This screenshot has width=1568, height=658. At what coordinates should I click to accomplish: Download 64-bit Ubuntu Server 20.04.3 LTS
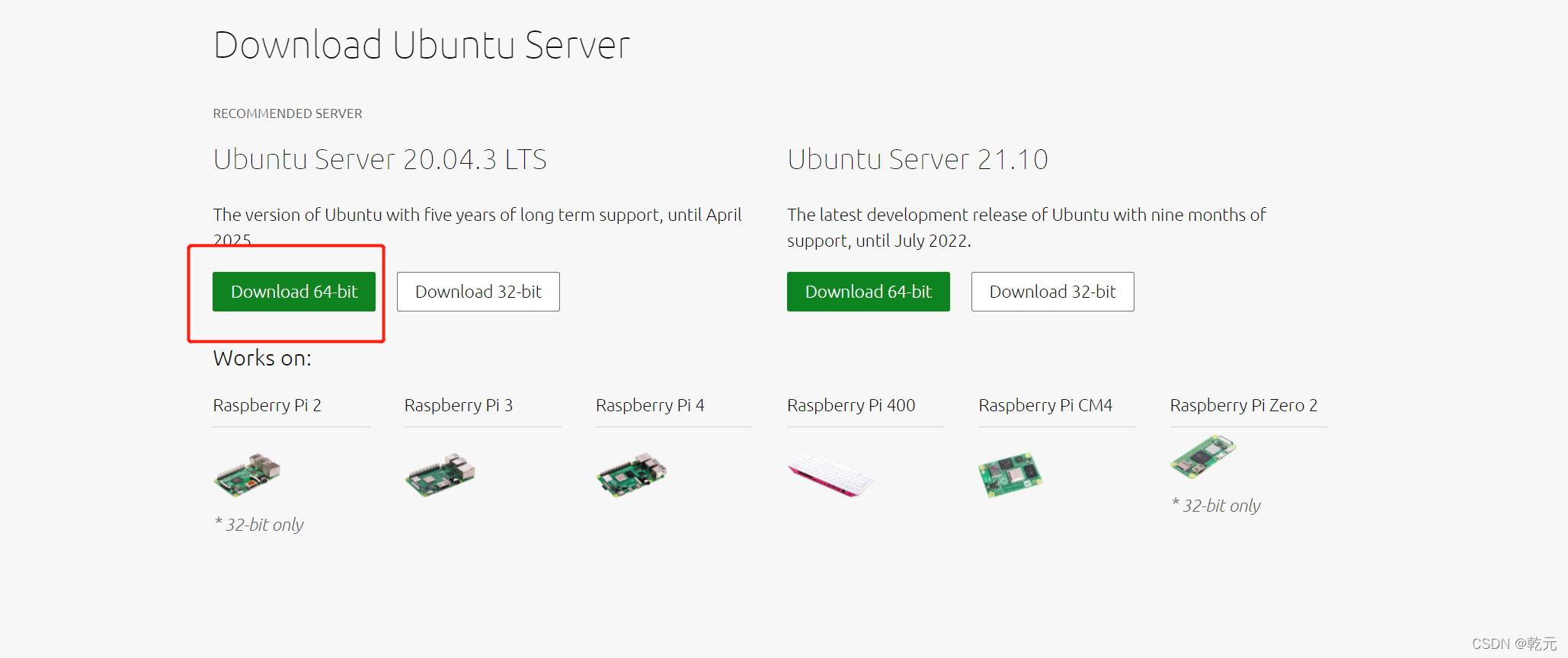coord(294,292)
